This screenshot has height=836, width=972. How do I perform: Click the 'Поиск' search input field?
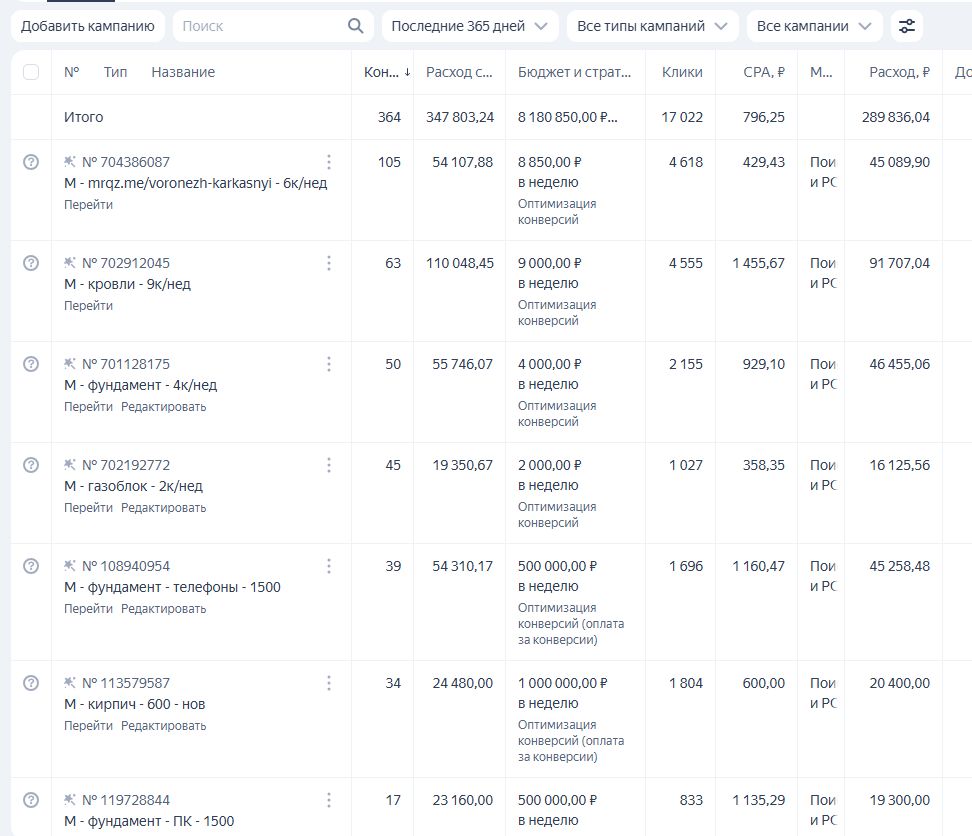point(260,26)
